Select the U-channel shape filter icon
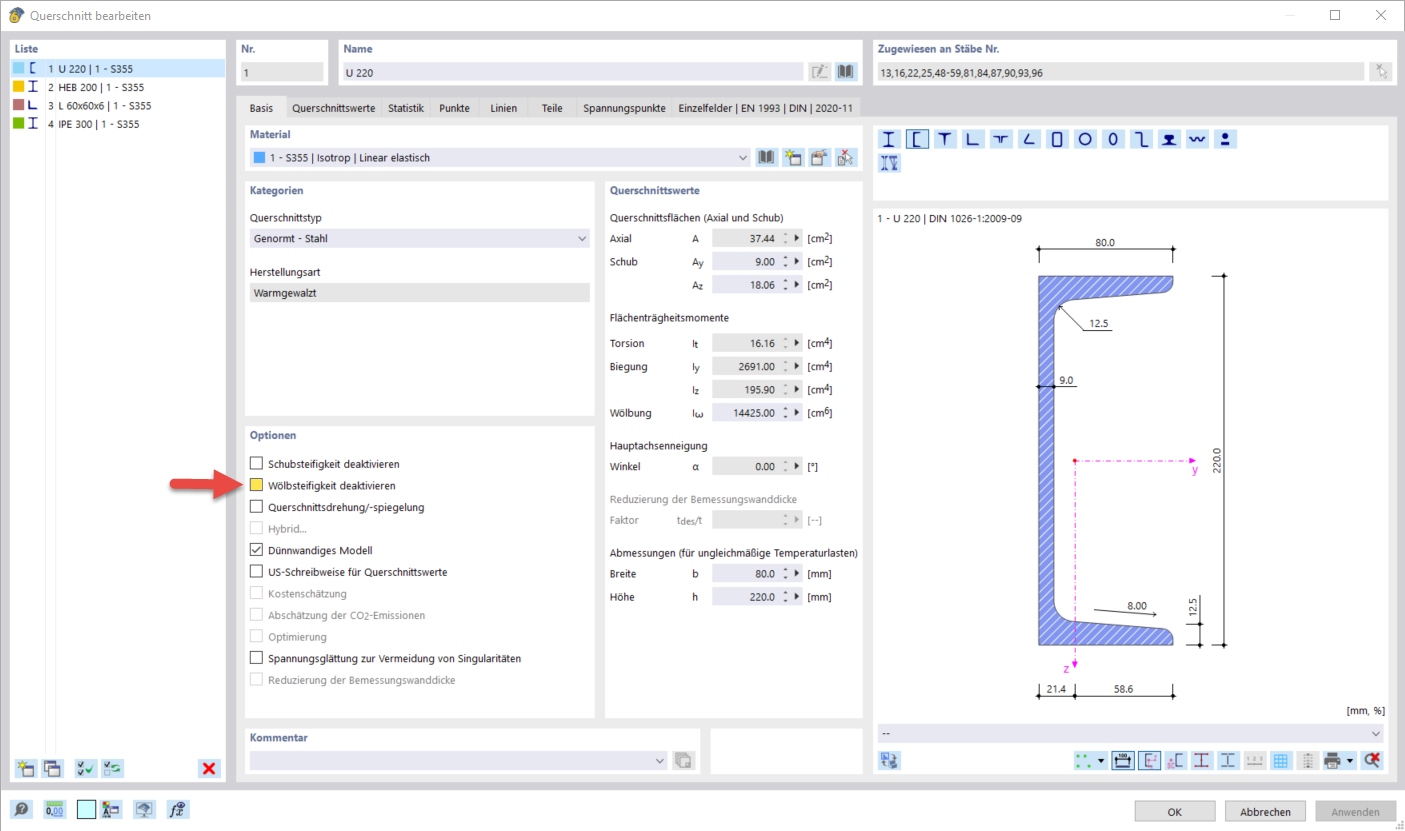 coord(916,140)
